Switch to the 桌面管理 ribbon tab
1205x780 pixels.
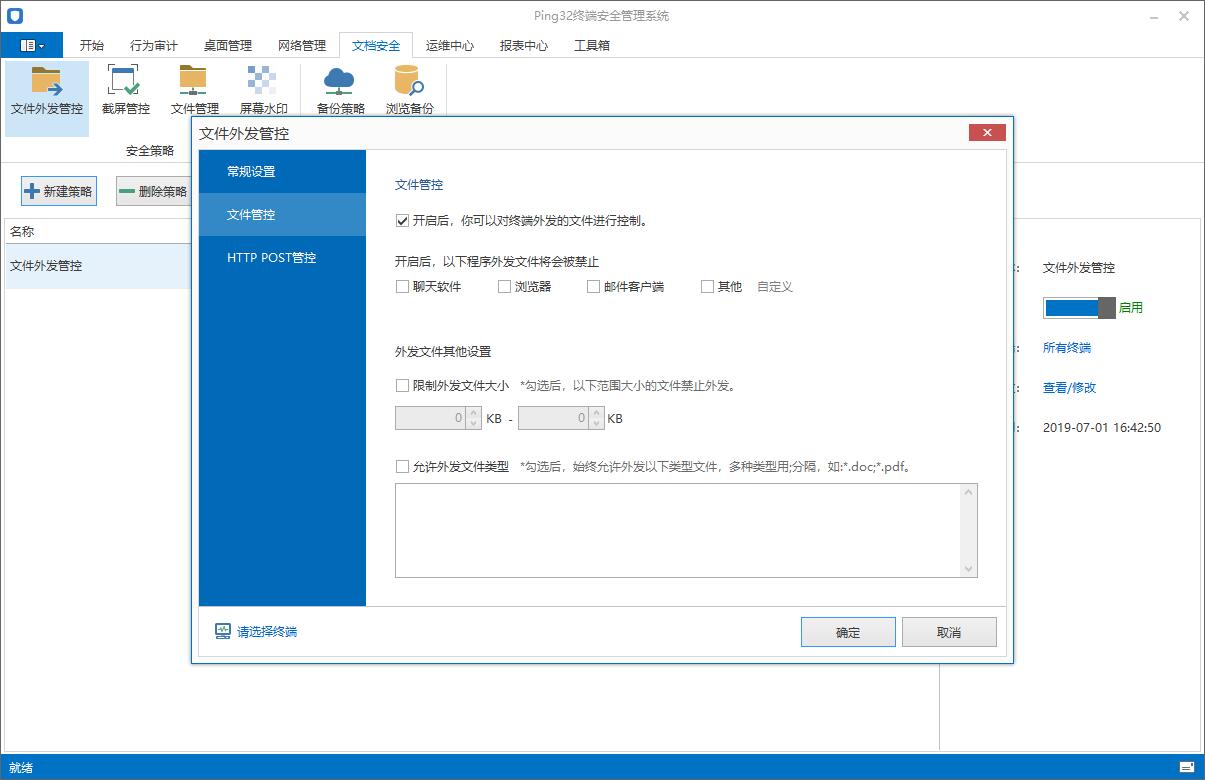[228, 45]
